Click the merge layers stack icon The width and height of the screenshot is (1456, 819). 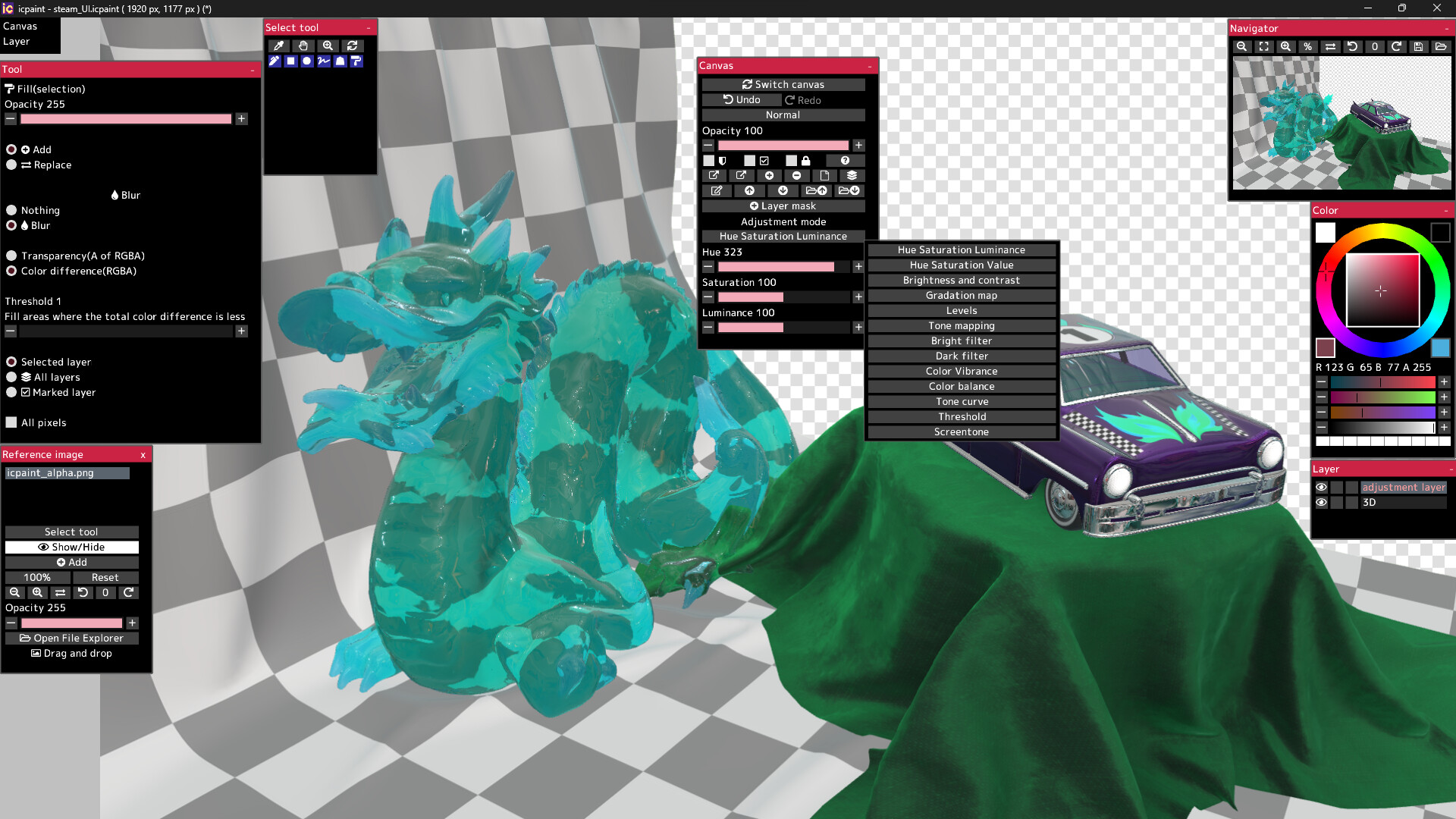click(x=852, y=175)
